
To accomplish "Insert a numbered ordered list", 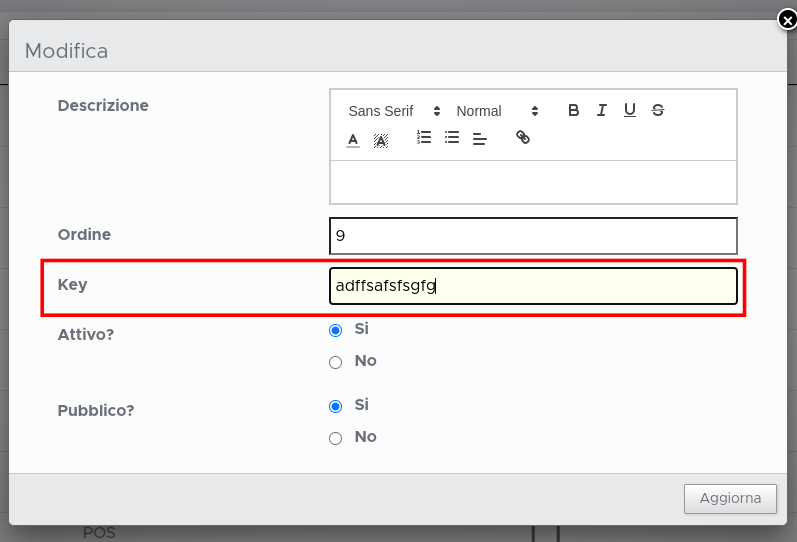I will (x=424, y=138).
